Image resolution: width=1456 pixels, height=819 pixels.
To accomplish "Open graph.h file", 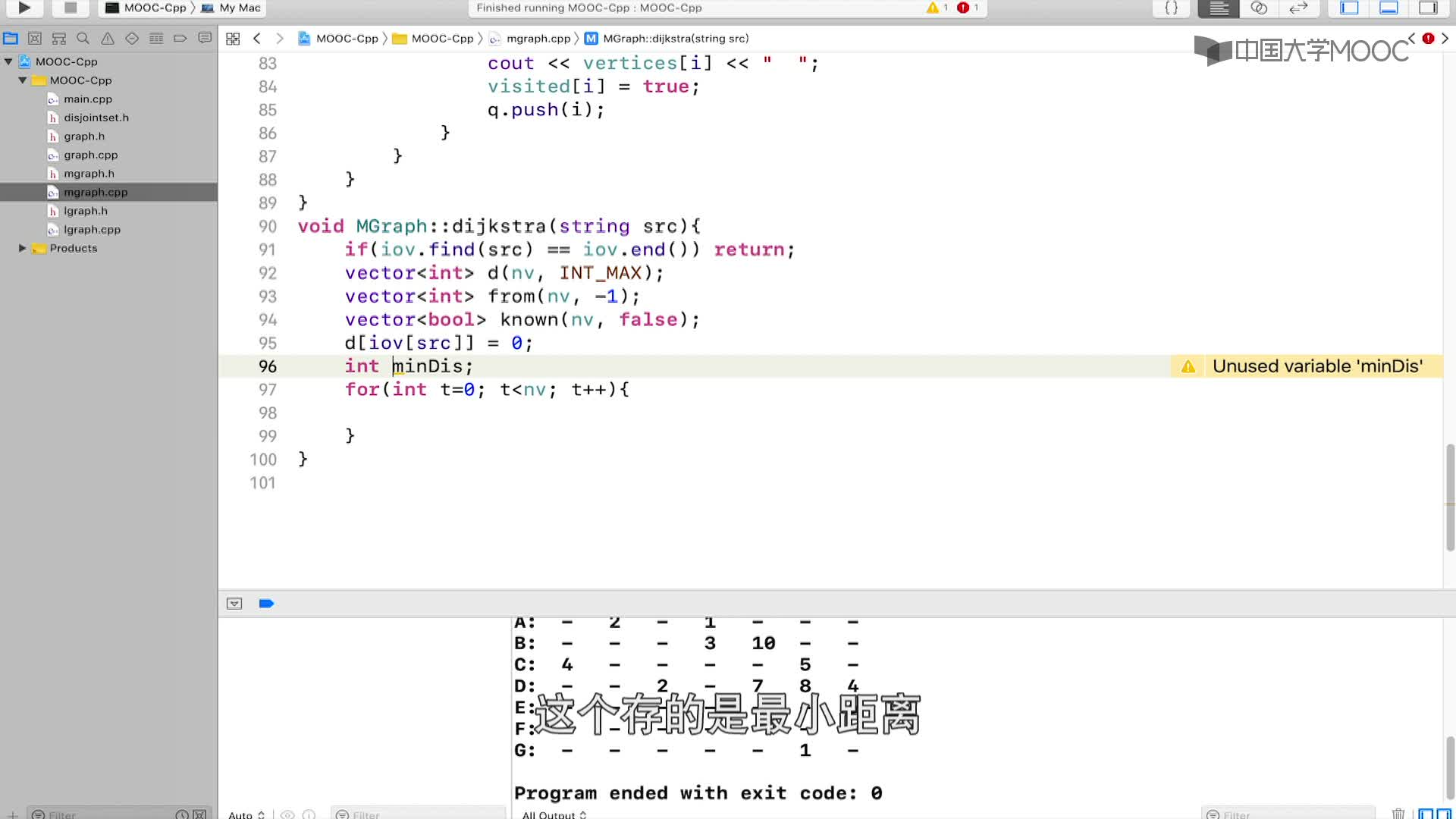I will tap(84, 136).
